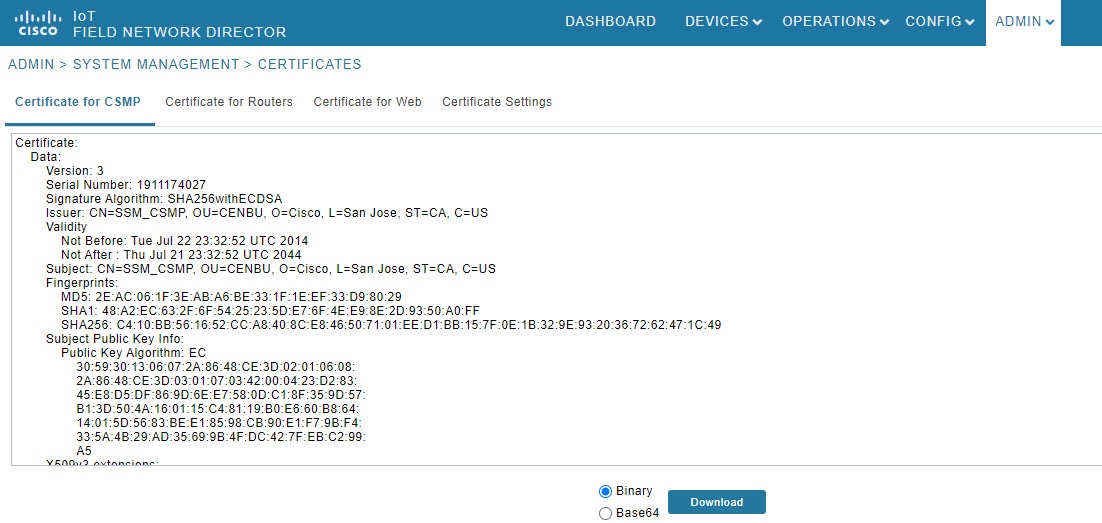Open the Admin dropdown menu
Viewport: 1102px width, 523px height.
pyautogui.click(x=1025, y=21)
